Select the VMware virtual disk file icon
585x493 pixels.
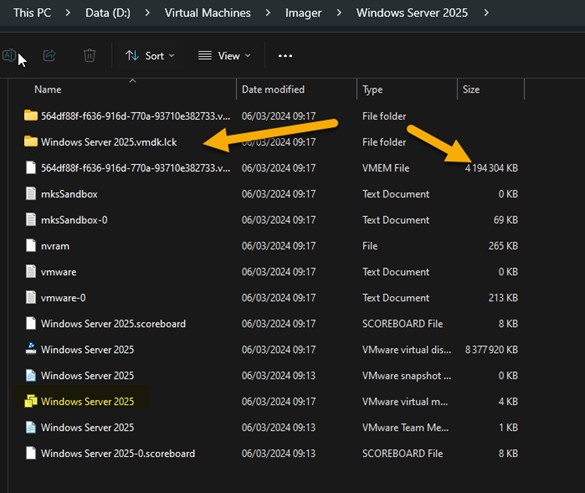coord(31,349)
